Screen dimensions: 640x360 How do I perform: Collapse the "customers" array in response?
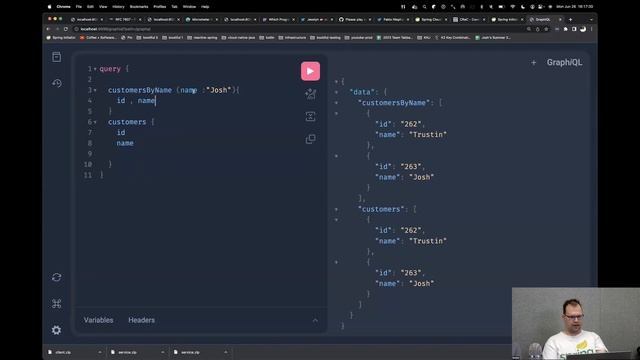coord(336,209)
